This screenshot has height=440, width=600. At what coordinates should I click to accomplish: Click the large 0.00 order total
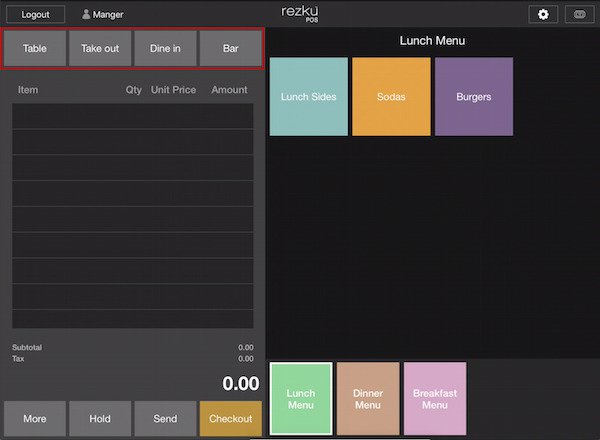(241, 383)
